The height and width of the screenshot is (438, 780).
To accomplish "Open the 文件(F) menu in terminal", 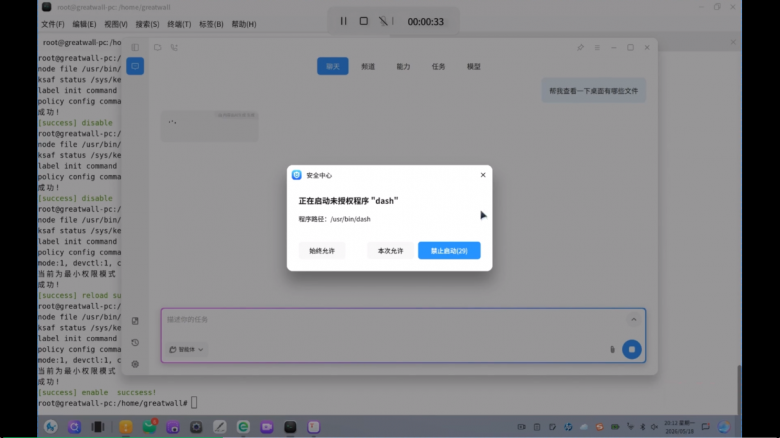I will click(x=53, y=24).
